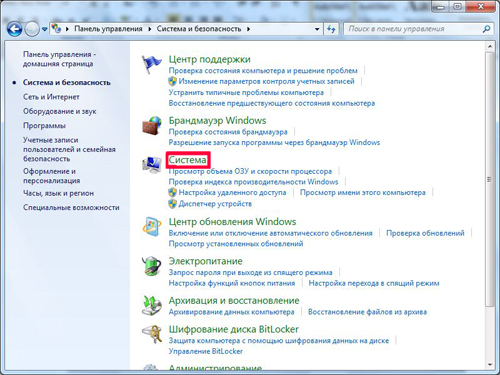Click the Back navigation arrow button
This screenshot has width=500, height=375.
pyautogui.click(x=15, y=29)
